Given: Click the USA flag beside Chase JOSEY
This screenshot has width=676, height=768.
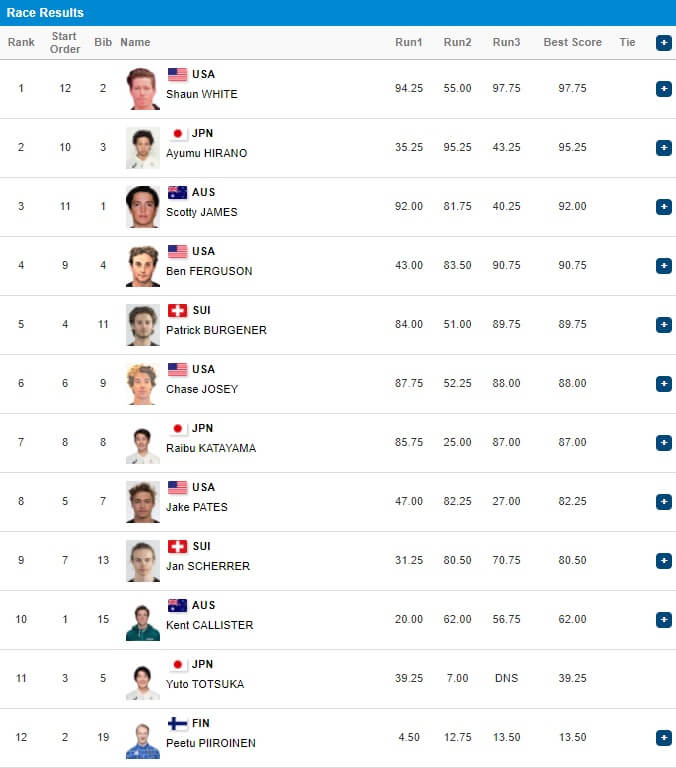Looking at the screenshot, I should [x=177, y=369].
